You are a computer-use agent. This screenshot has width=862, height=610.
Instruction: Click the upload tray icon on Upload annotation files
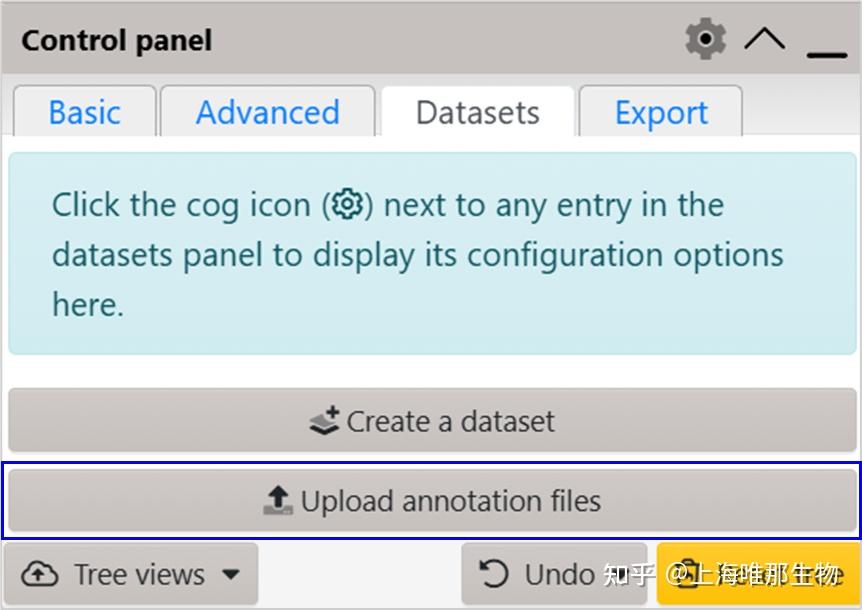pyautogui.click(x=278, y=500)
